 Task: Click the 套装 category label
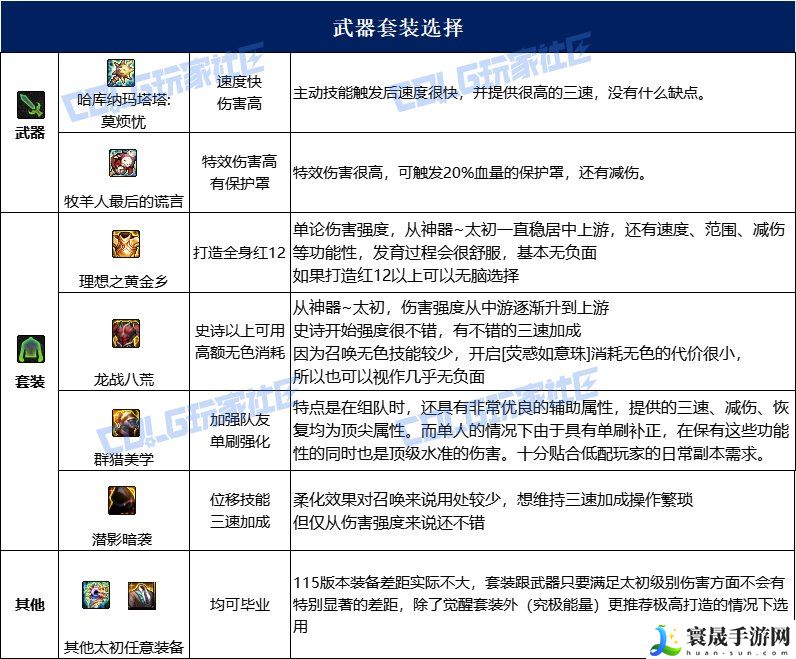(x=30, y=381)
